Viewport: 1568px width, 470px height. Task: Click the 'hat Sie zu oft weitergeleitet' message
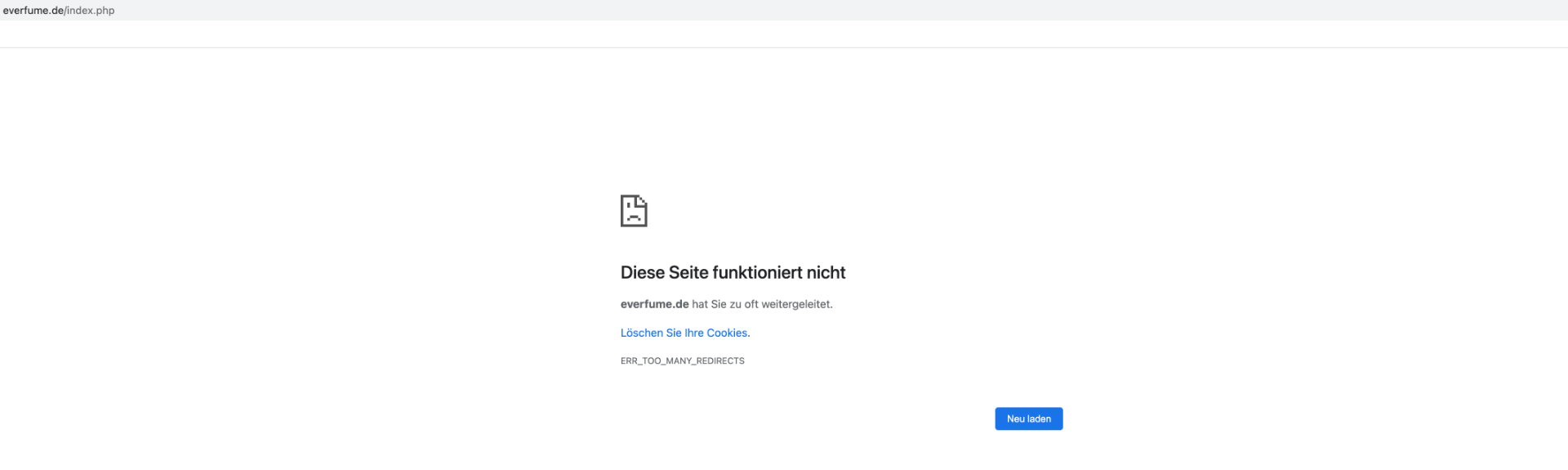[x=762, y=304]
